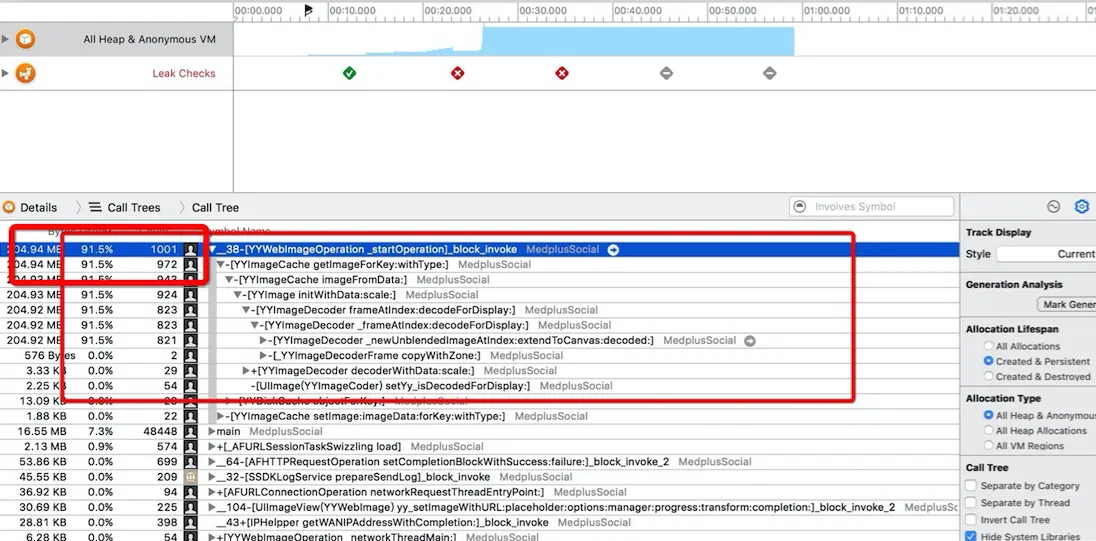Select All Heap Allocations type
Viewport: 1096px width, 541px height.
click(x=988, y=431)
